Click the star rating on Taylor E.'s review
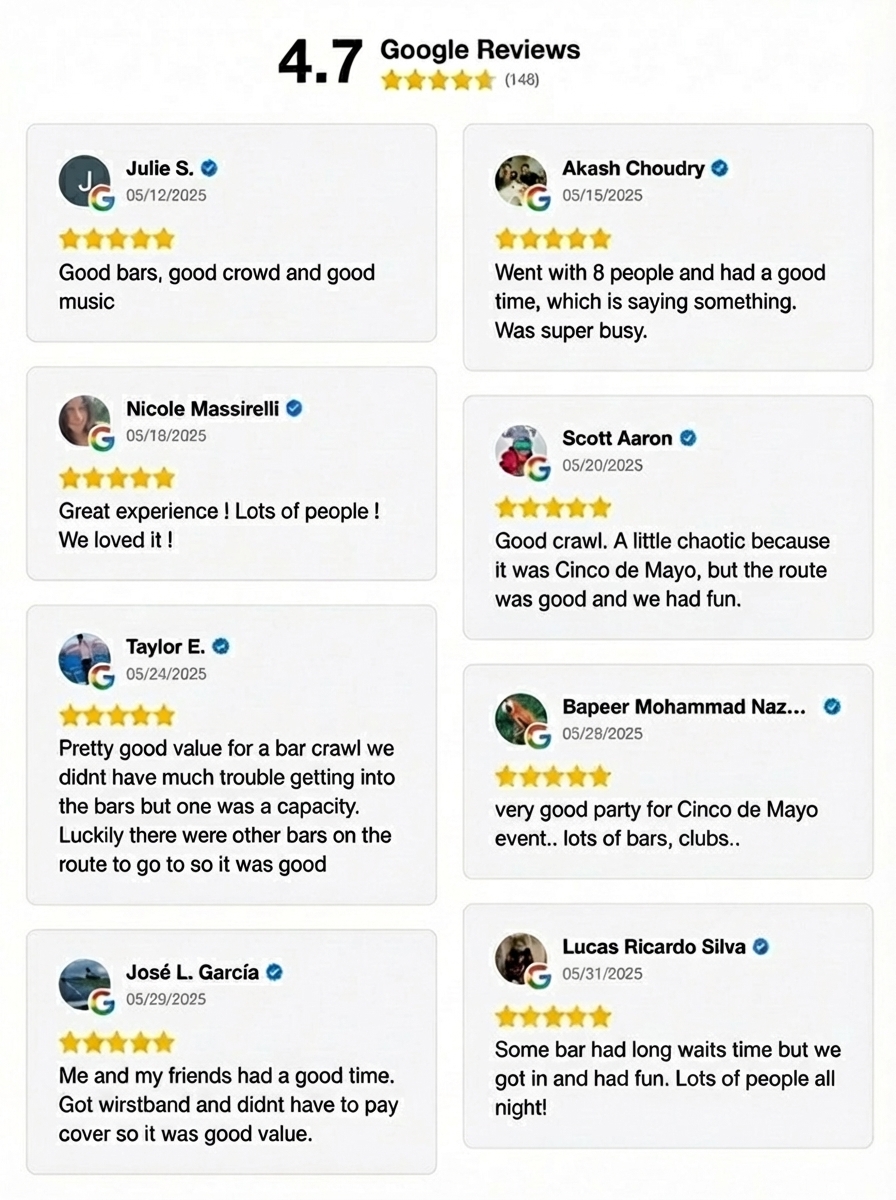The height and width of the screenshot is (1200, 896). tap(117, 715)
